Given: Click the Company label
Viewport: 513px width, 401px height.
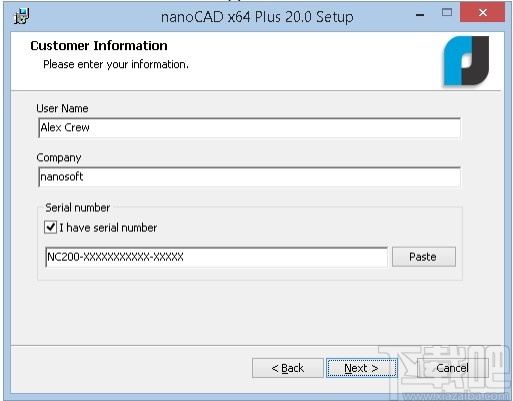Looking at the screenshot, I should [59, 158].
